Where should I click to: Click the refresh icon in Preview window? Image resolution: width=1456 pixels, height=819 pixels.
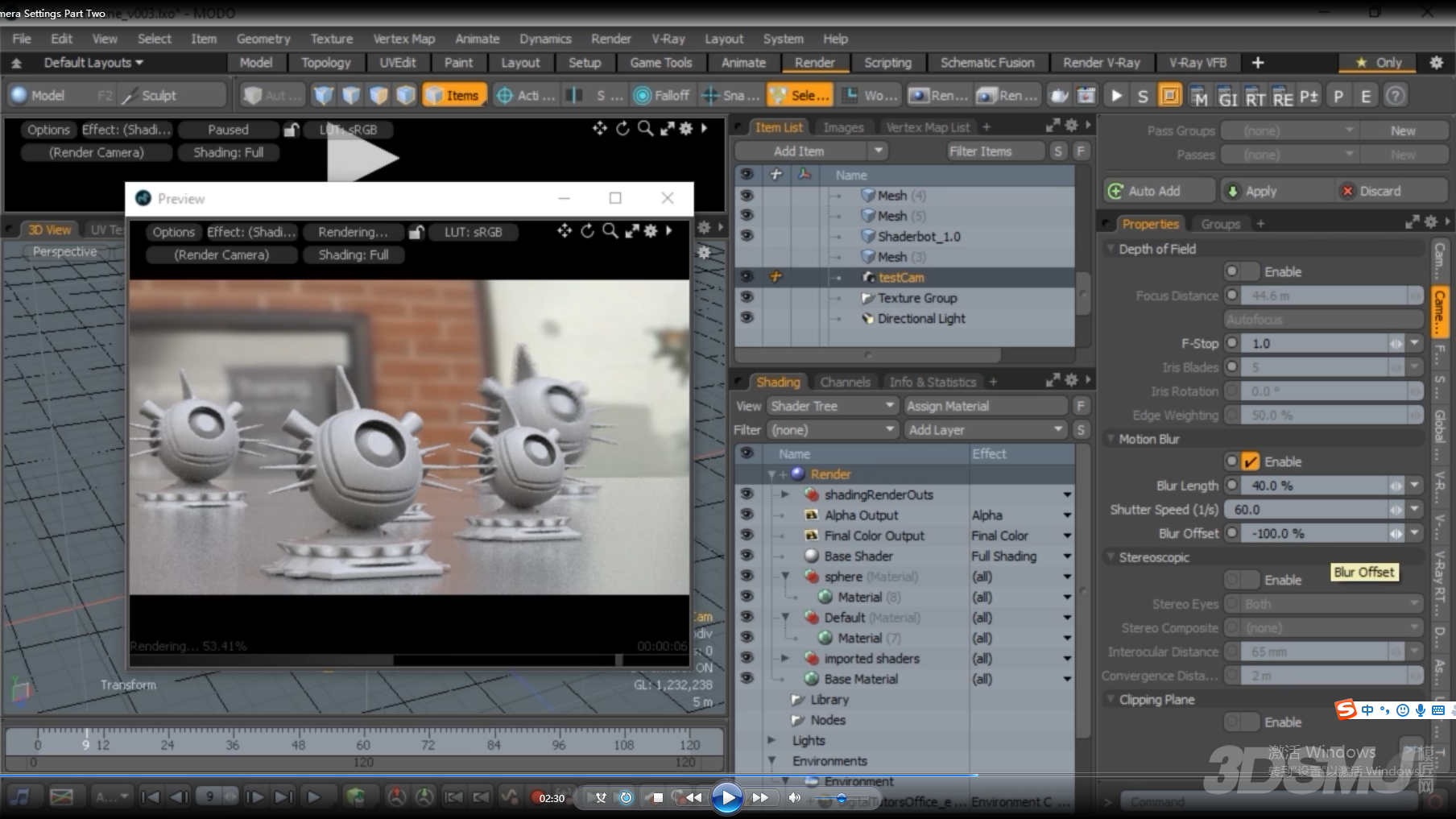[588, 231]
